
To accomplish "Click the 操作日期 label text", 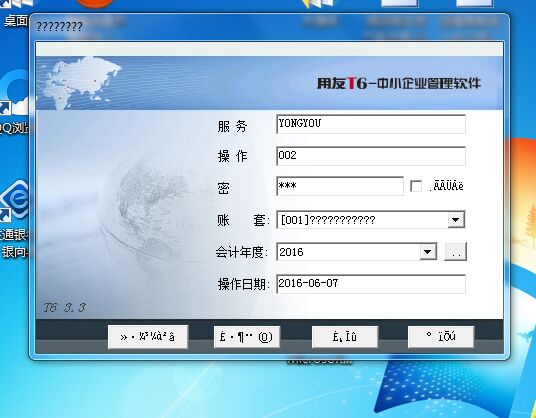I will coord(244,284).
